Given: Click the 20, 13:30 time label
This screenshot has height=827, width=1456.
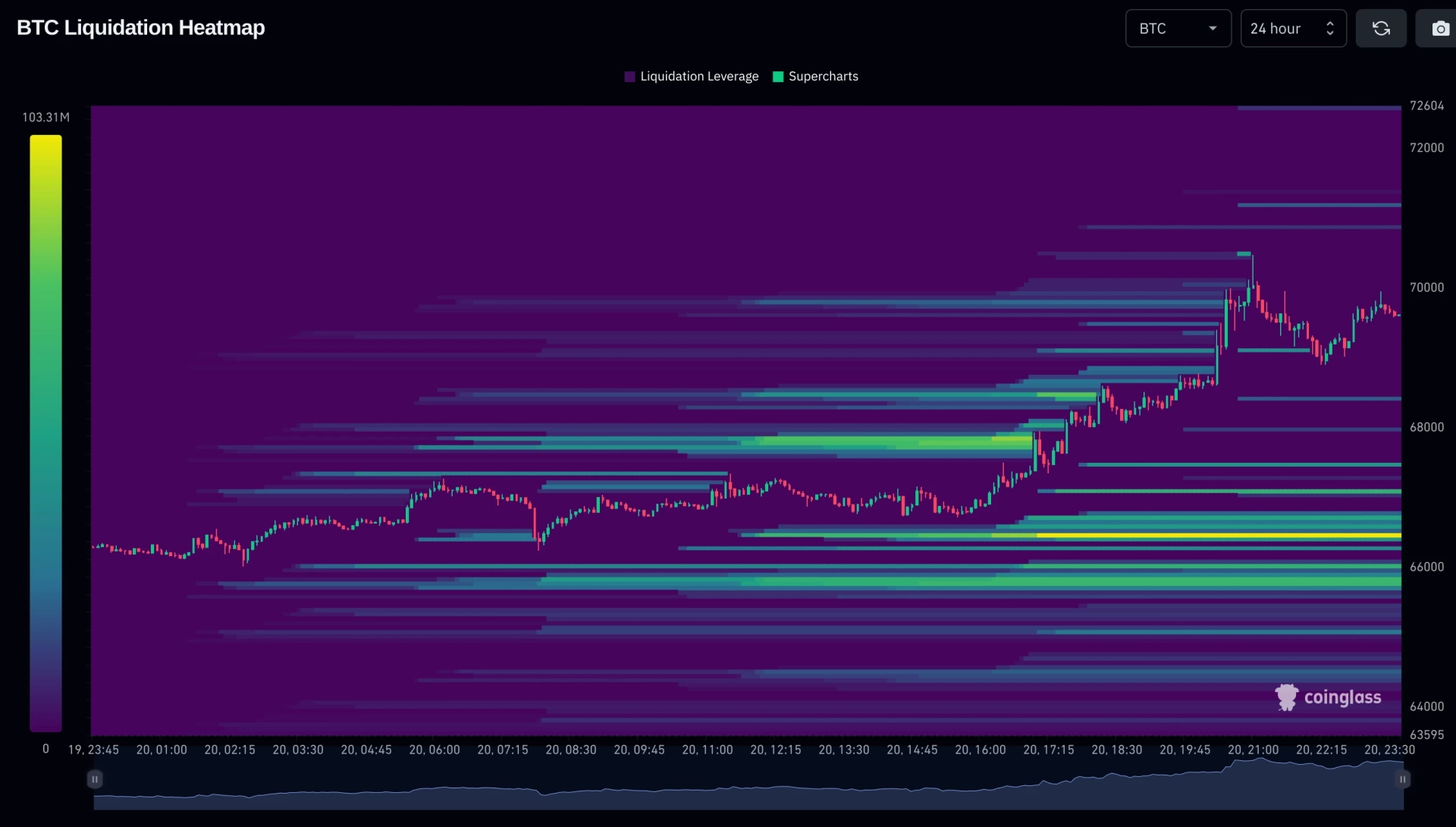Looking at the screenshot, I should [x=844, y=750].
